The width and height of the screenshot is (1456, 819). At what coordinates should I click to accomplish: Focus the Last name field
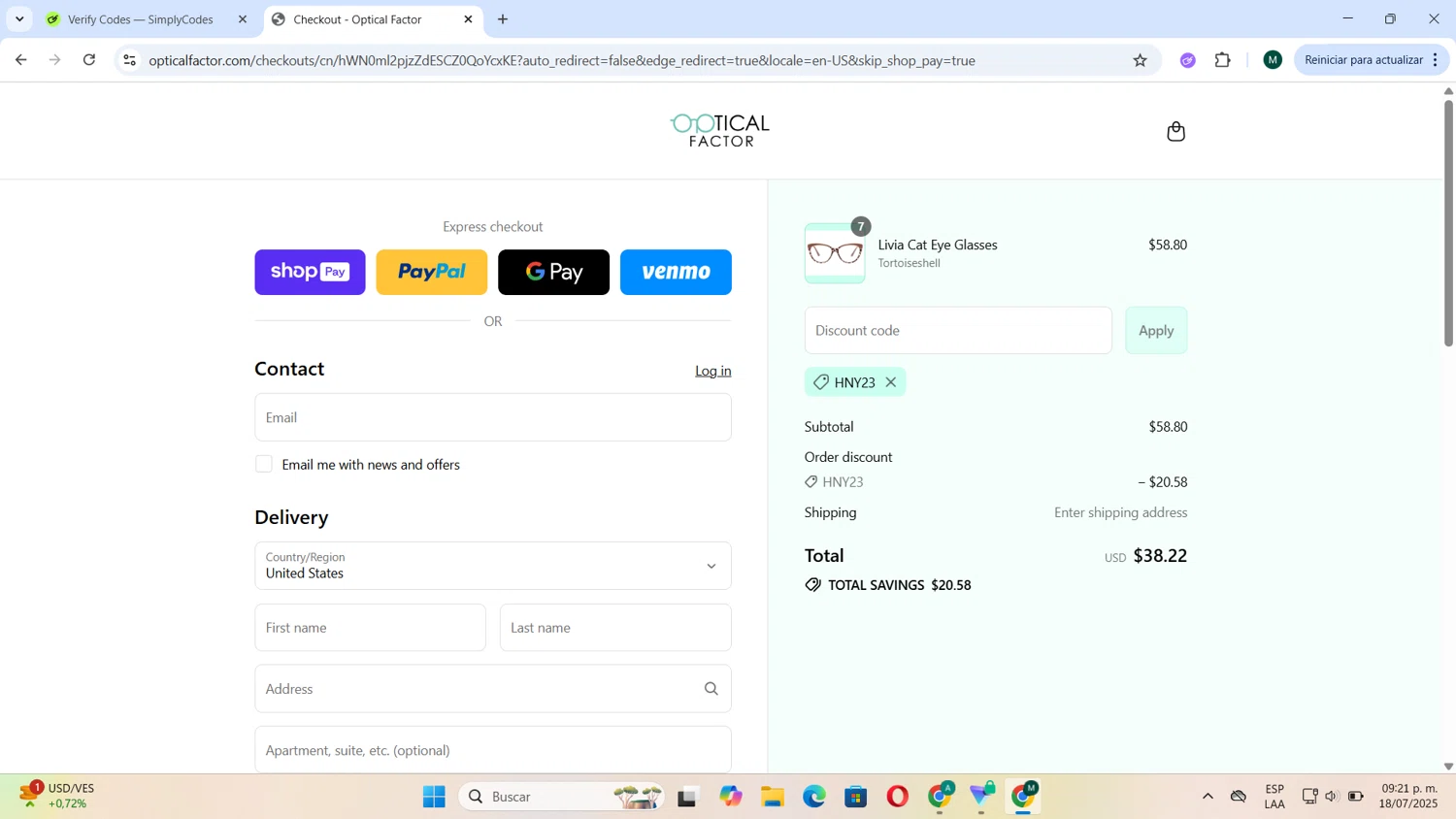615,628
